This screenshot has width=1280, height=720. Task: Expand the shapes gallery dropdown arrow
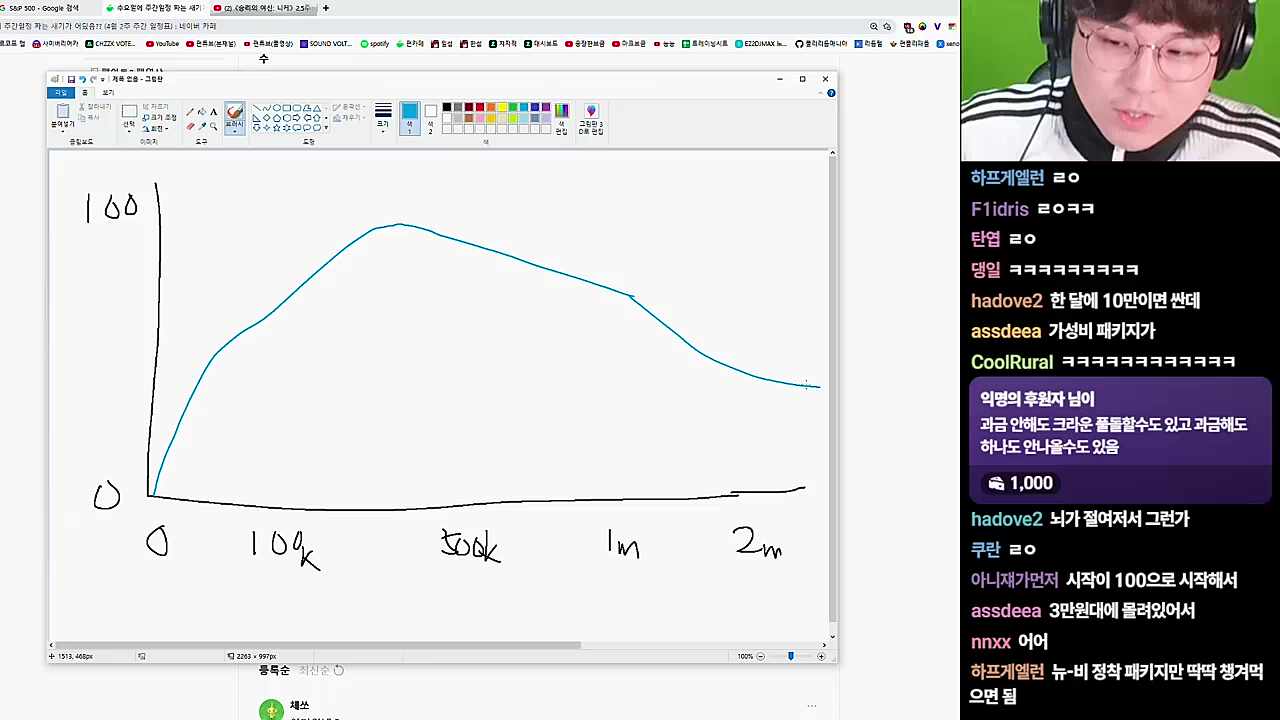pyautogui.click(x=326, y=128)
